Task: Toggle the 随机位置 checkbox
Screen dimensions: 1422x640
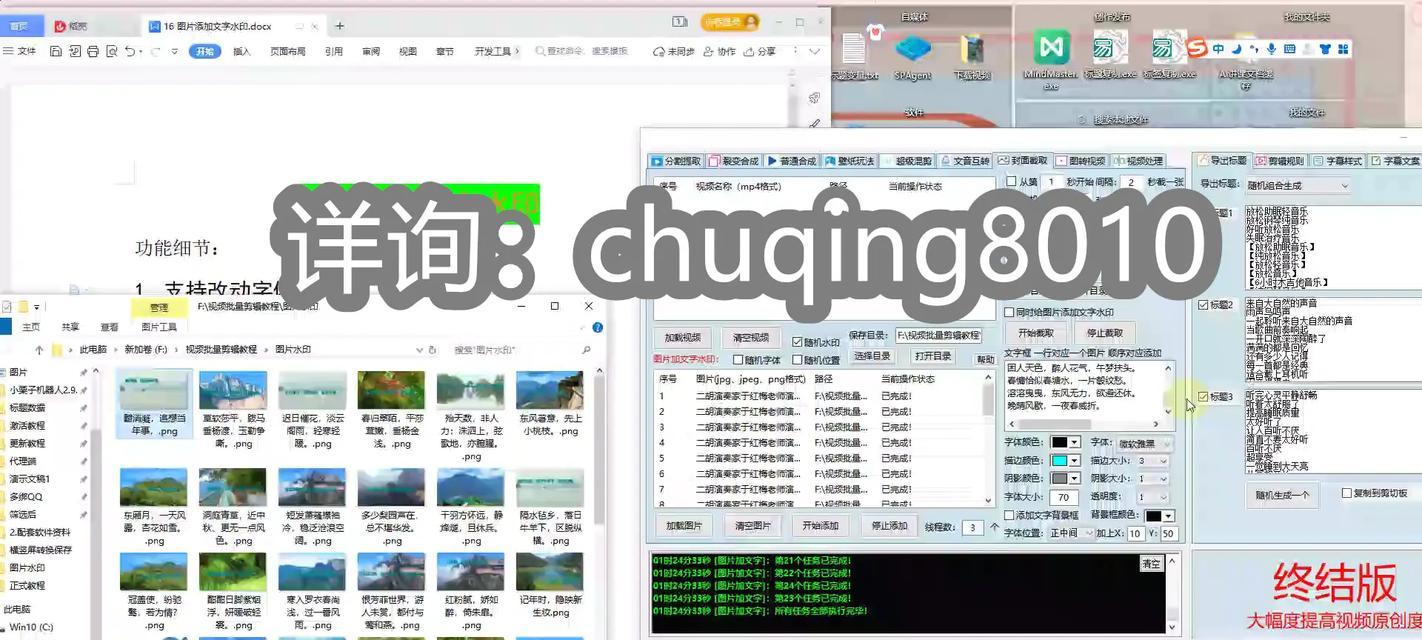Action: pos(798,360)
